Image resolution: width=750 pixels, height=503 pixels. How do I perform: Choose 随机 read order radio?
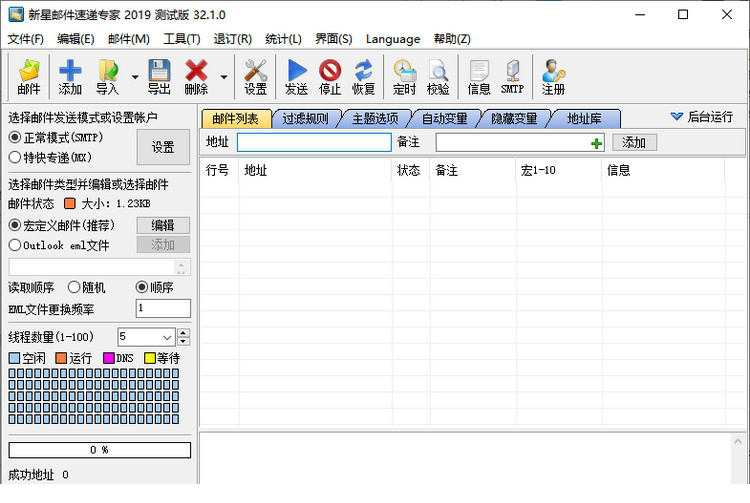pyautogui.click(x=74, y=287)
